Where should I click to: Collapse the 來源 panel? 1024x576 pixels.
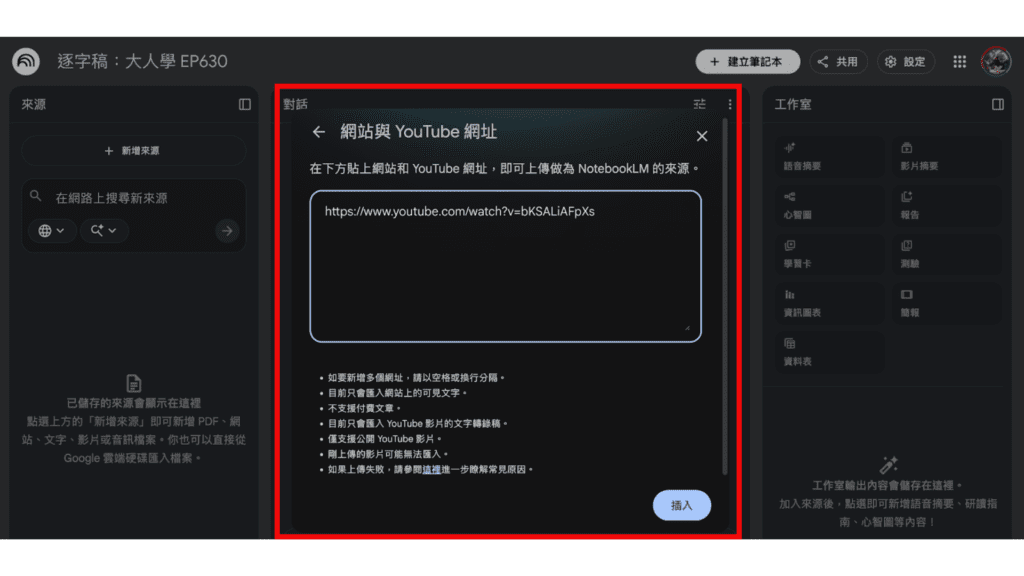click(x=245, y=104)
